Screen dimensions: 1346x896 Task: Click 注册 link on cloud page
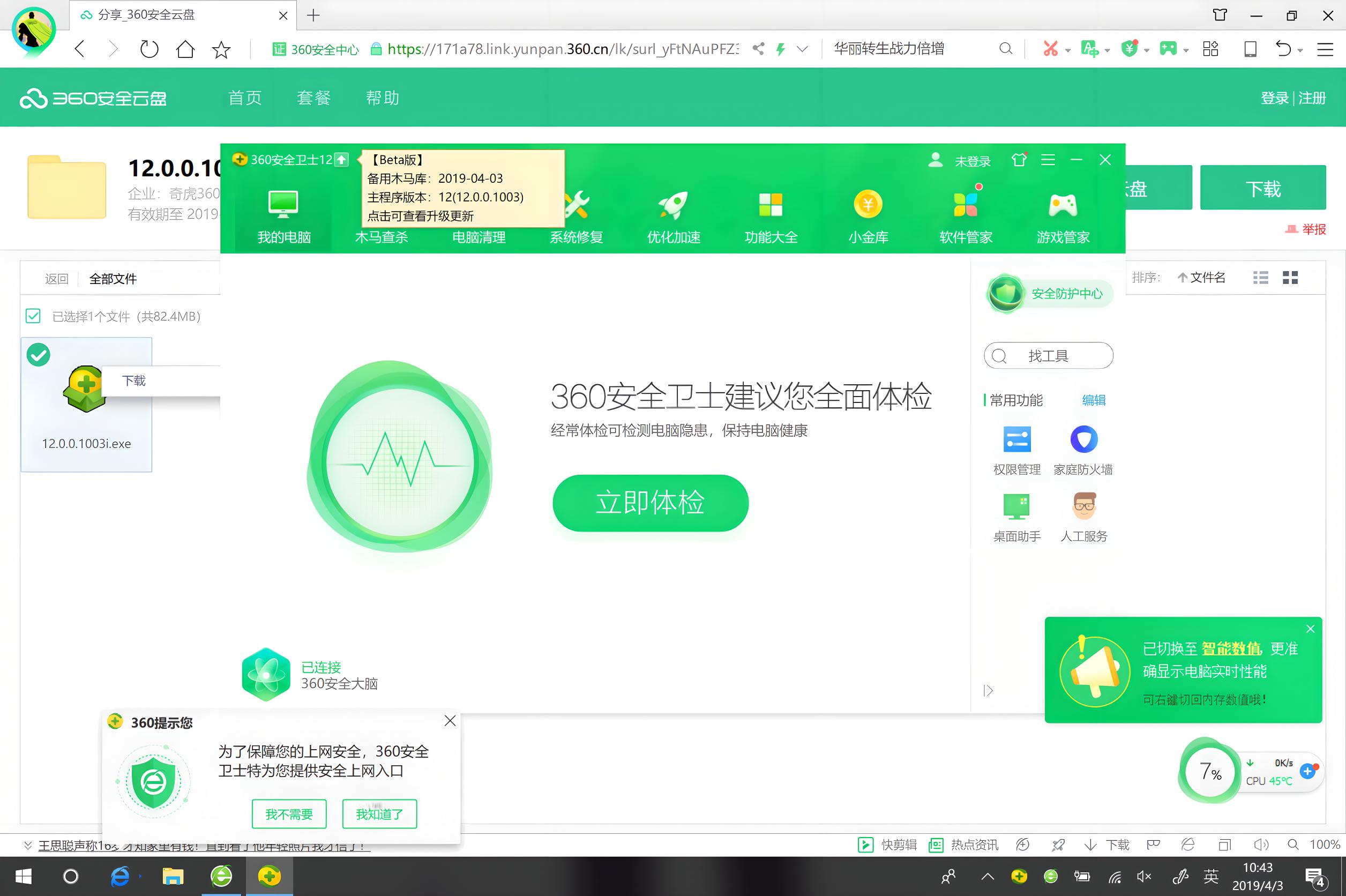[x=1312, y=98]
